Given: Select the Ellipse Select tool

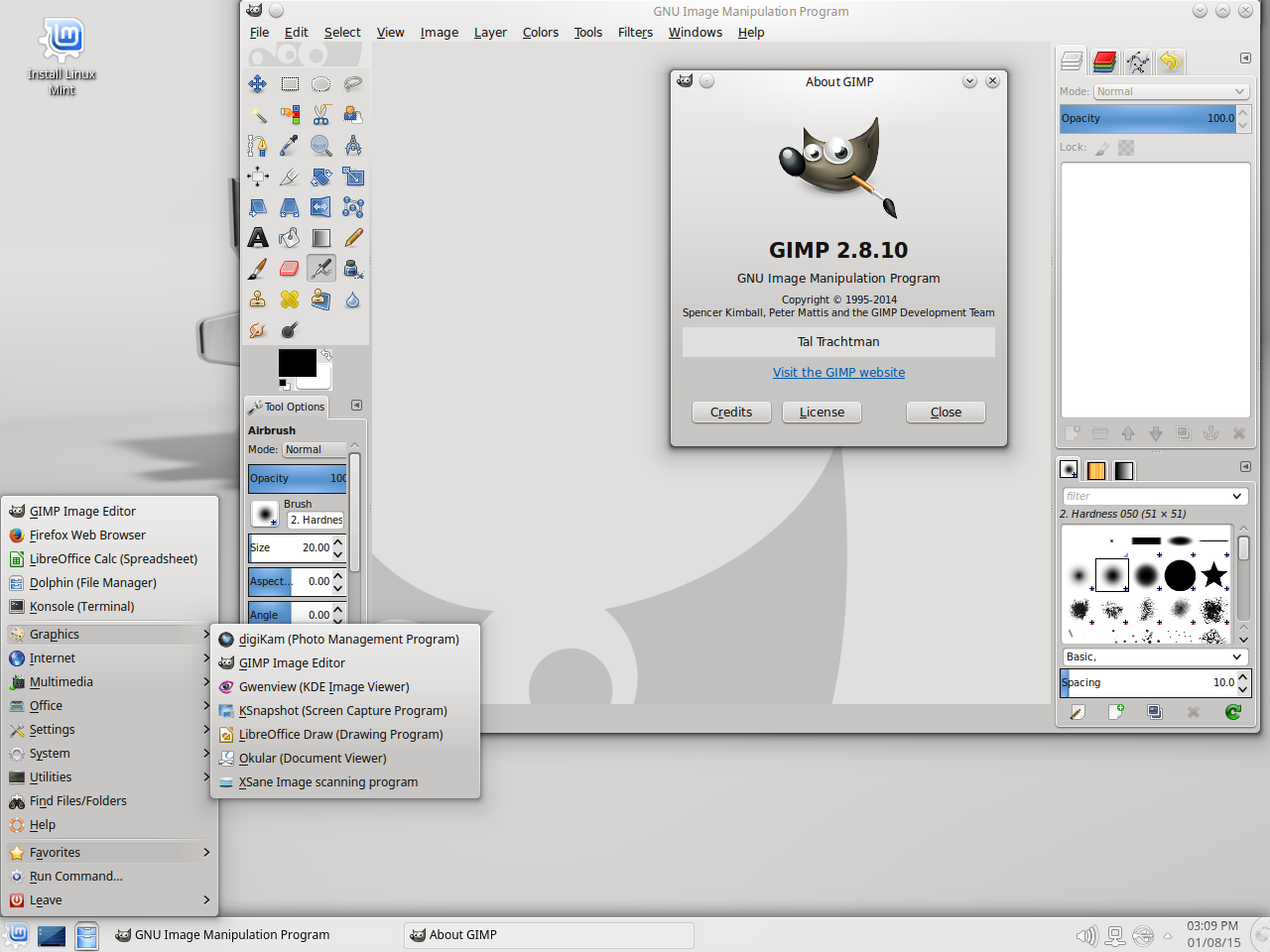Looking at the screenshot, I should click(321, 84).
